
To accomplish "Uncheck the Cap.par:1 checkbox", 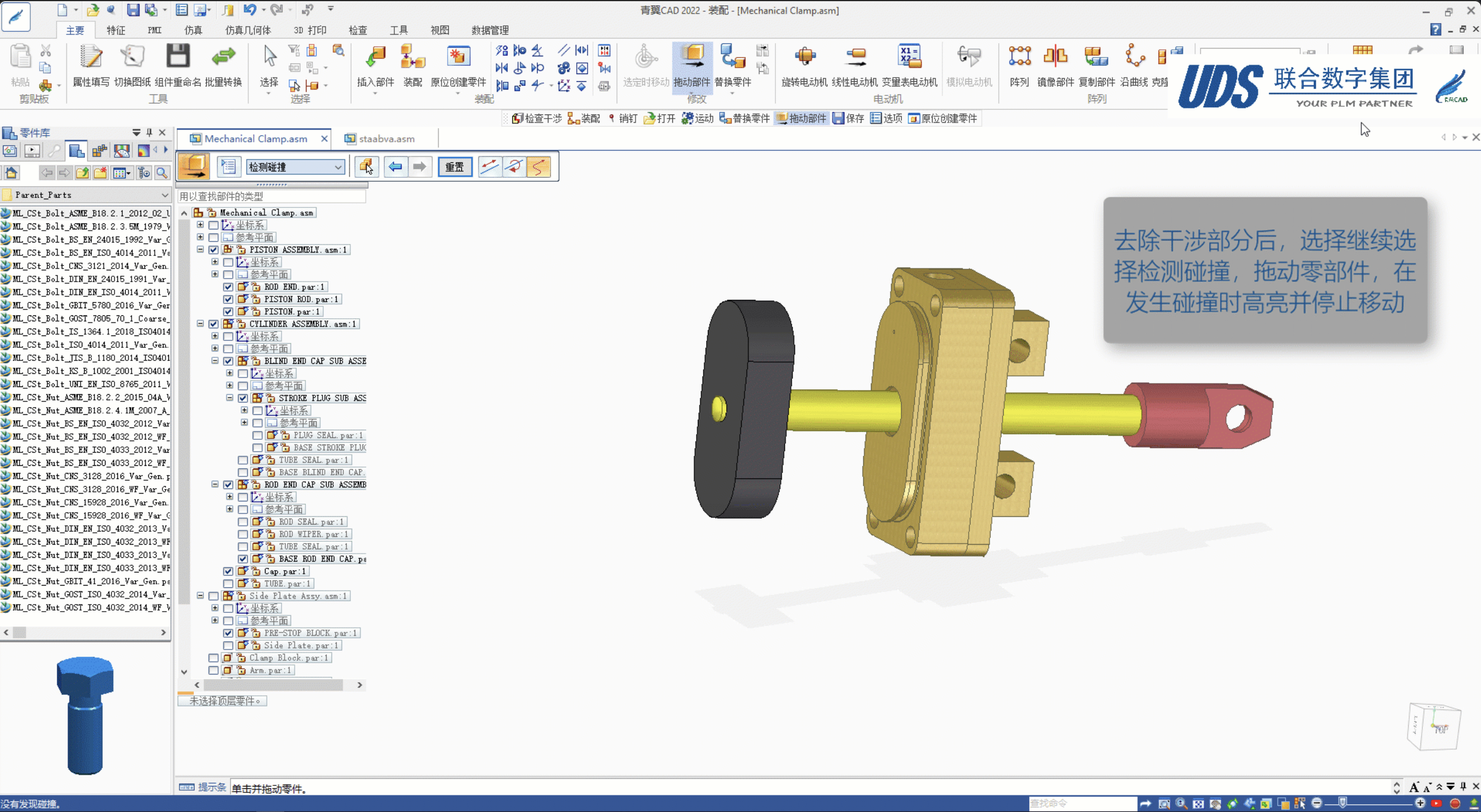I will 228,571.
